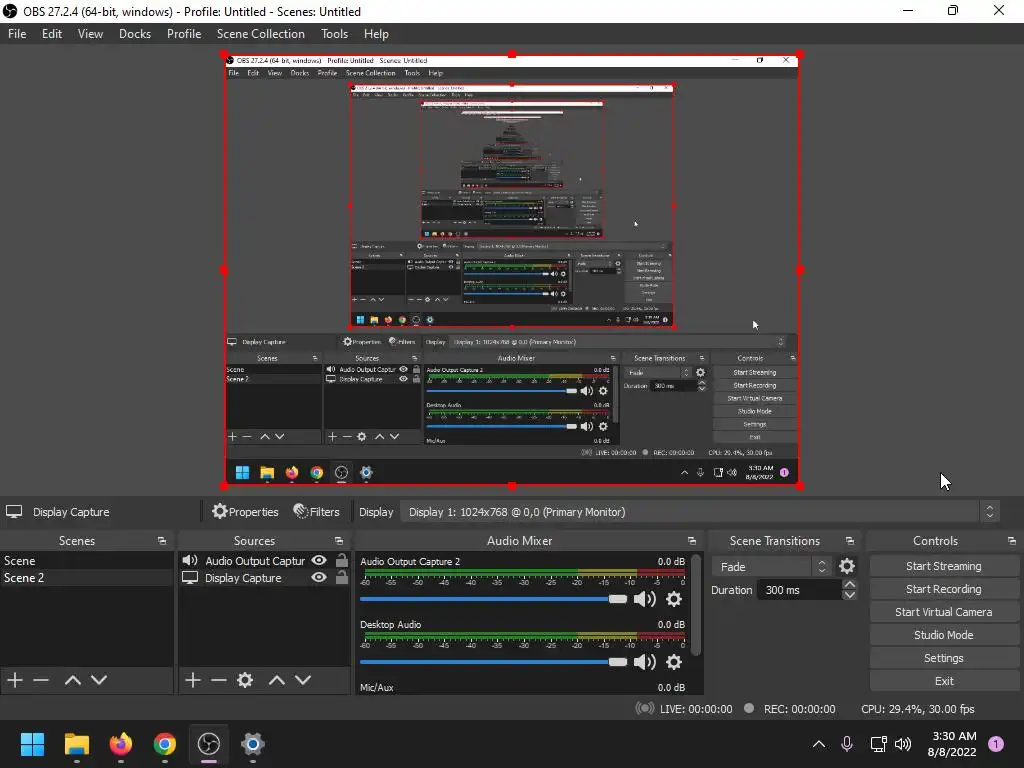This screenshot has width=1024, height=768.
Task: Launch Chrome from taskbar
Action: 165,744
